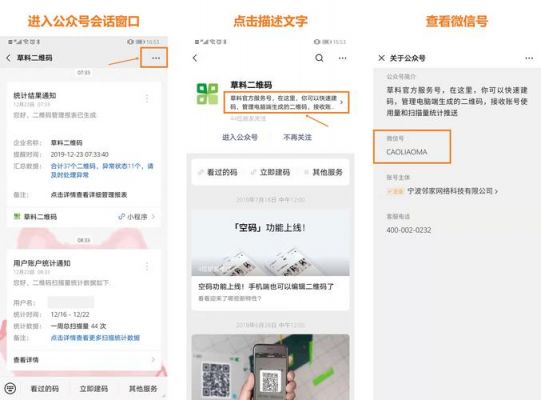
Task: Open three-dot menu on 关于公众号 page
Action: (x=529, y=58)
